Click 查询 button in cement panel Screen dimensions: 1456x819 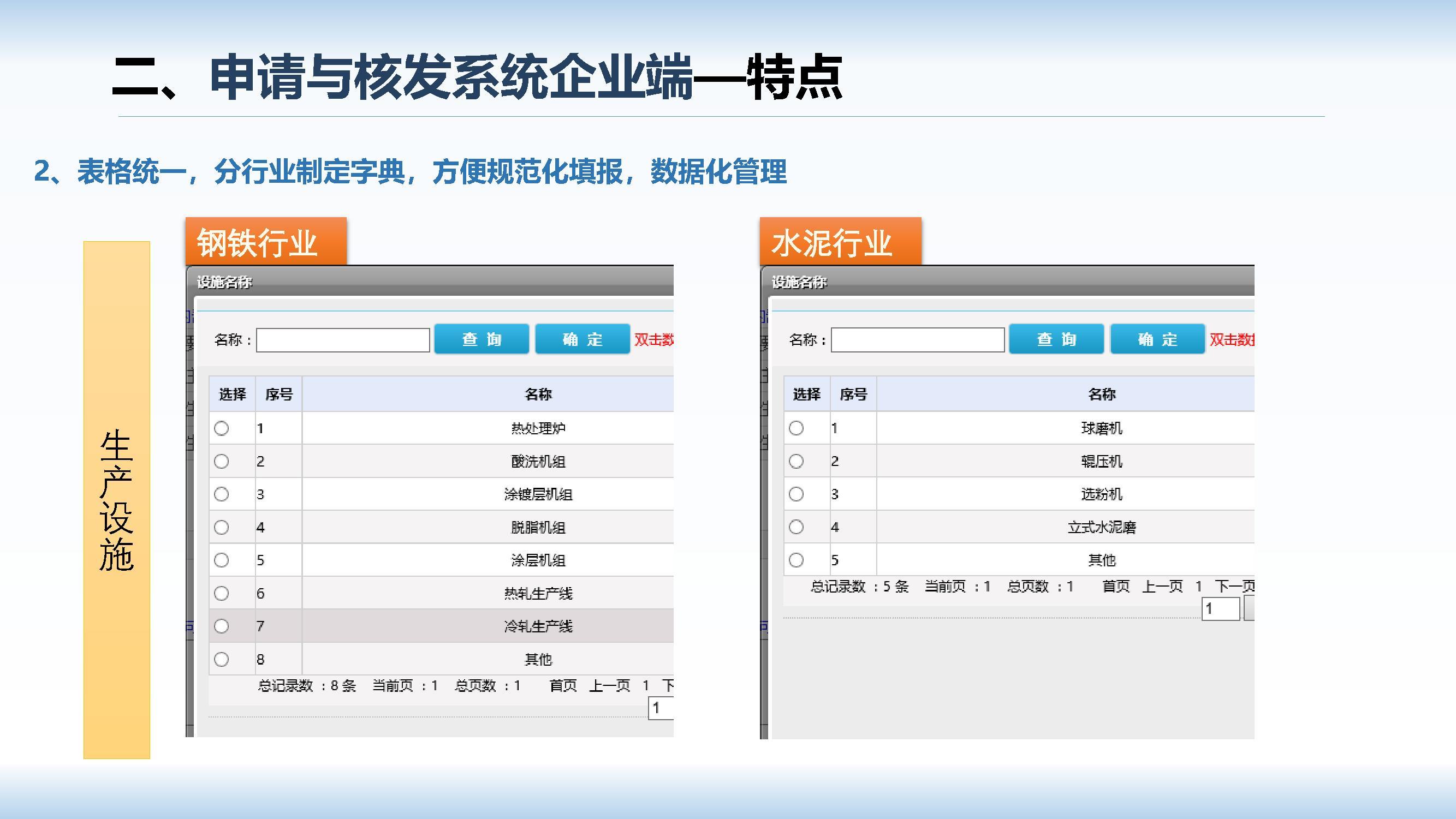coord(1056,339)
